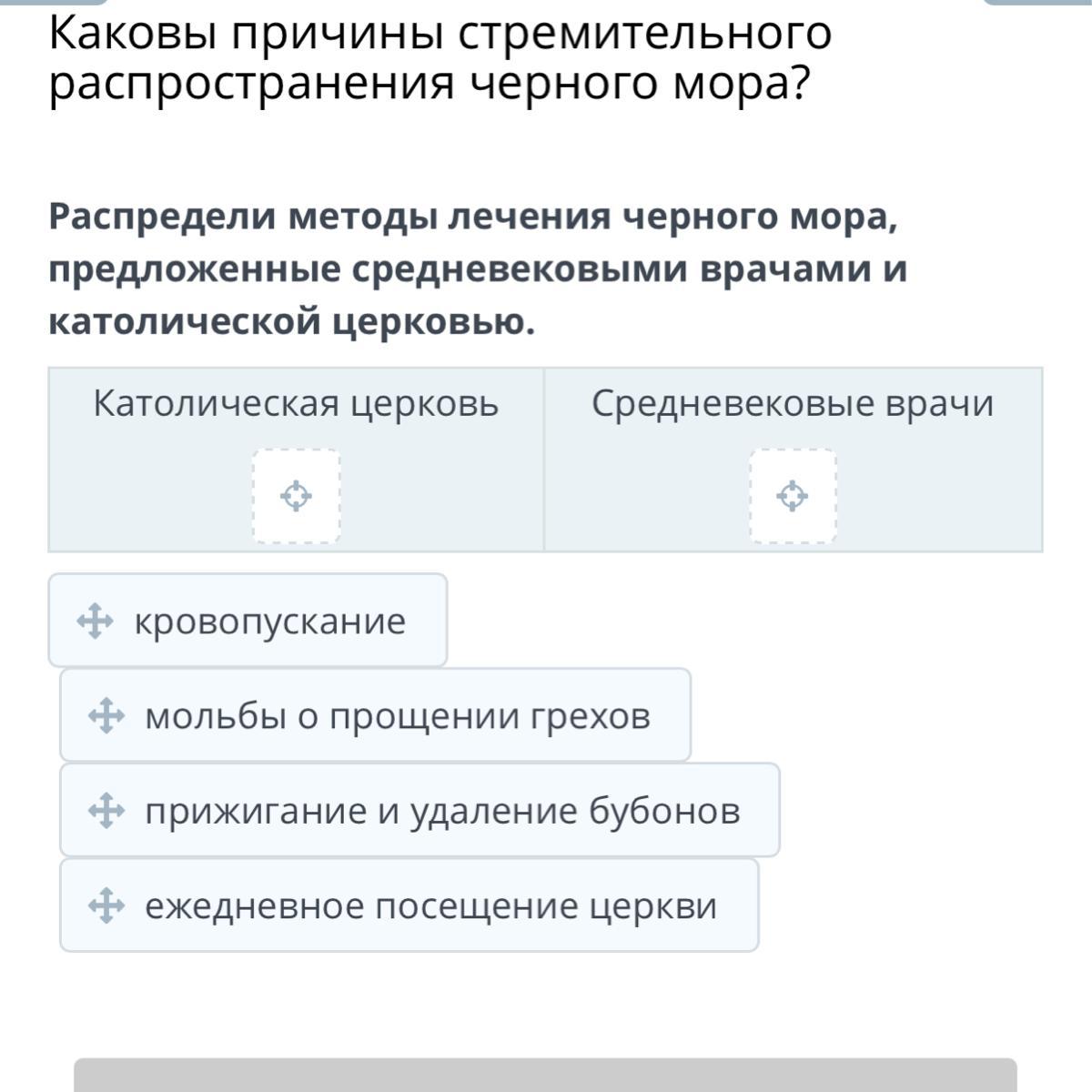Click the lesson title about черного мора
The image size is (1092, 1092).
point(441,58)
